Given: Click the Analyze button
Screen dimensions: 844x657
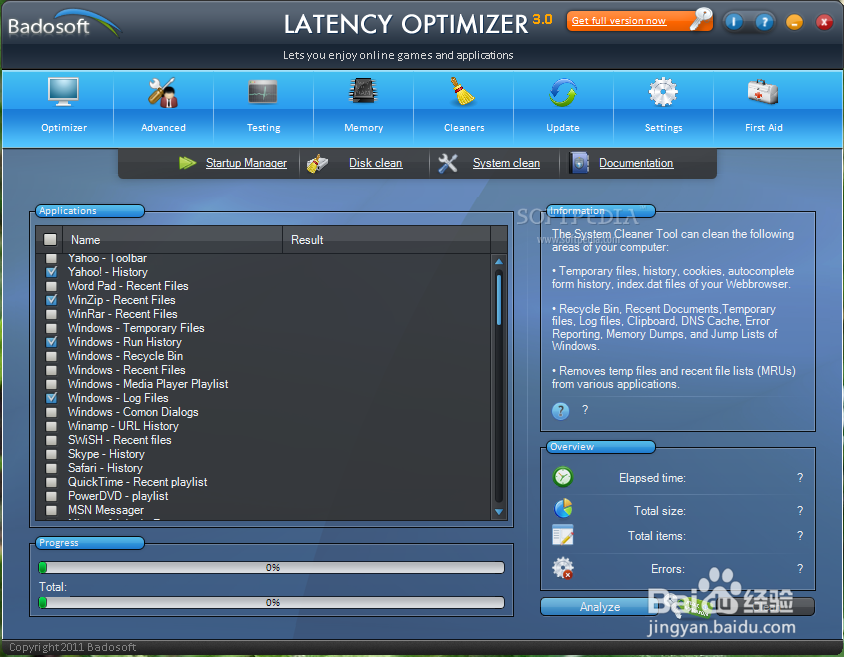Looking at the screenshot, I should [x=599, y=606].
